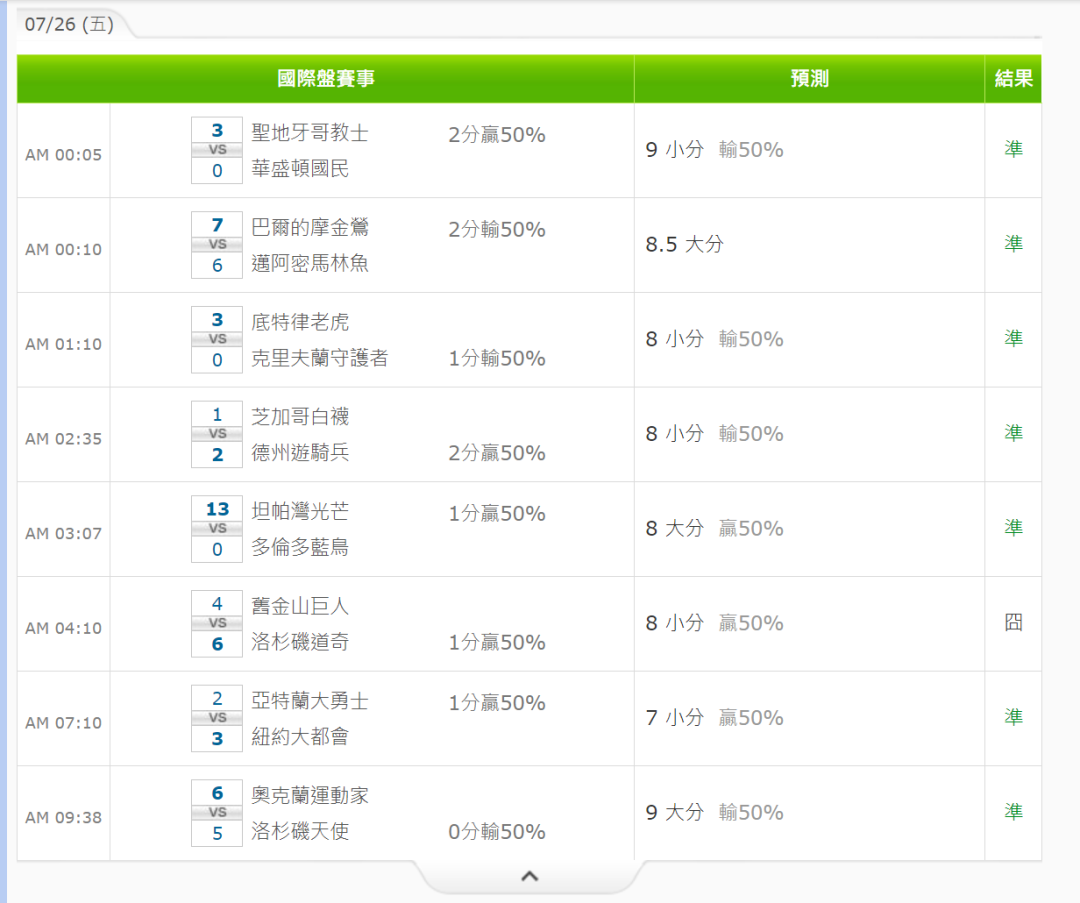Viewport: 1080px width, 903px height.
Task: Click score 4 for 舊金山巨人
Action: pos(217,604)
